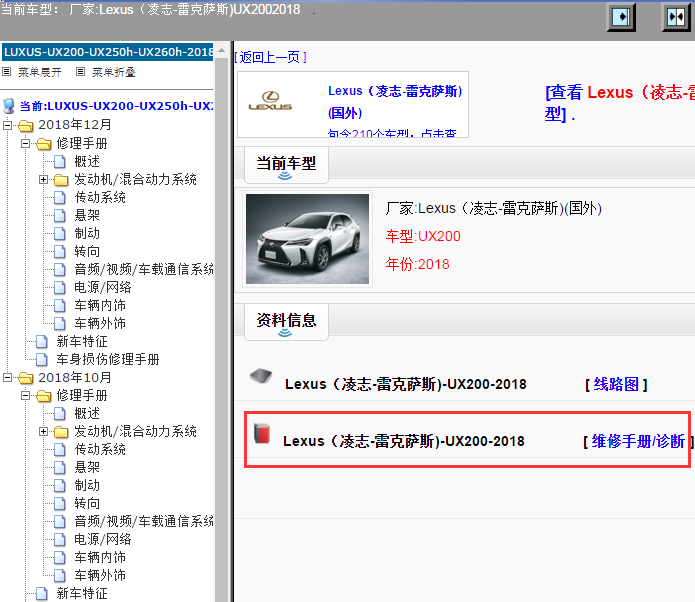Open 转向 under 2018年12月 manual
Viewport: 695px width, 602px height.
tap(87, 251)
